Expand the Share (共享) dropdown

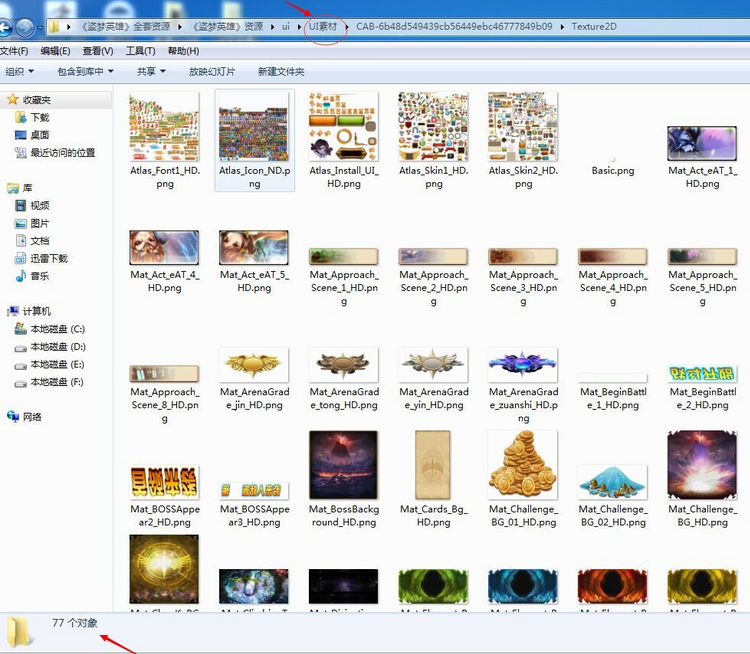[151, 71]
